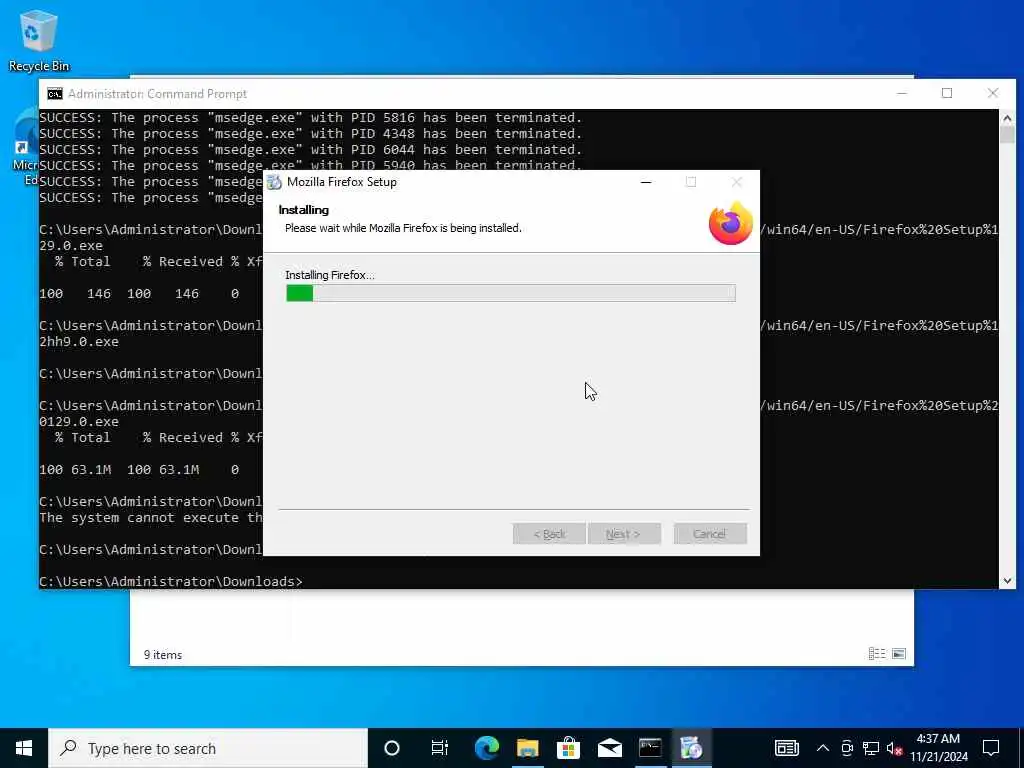This screenshot has height=768, width=1024.
Task: Open network status tray icon
Action: [871, 748]
